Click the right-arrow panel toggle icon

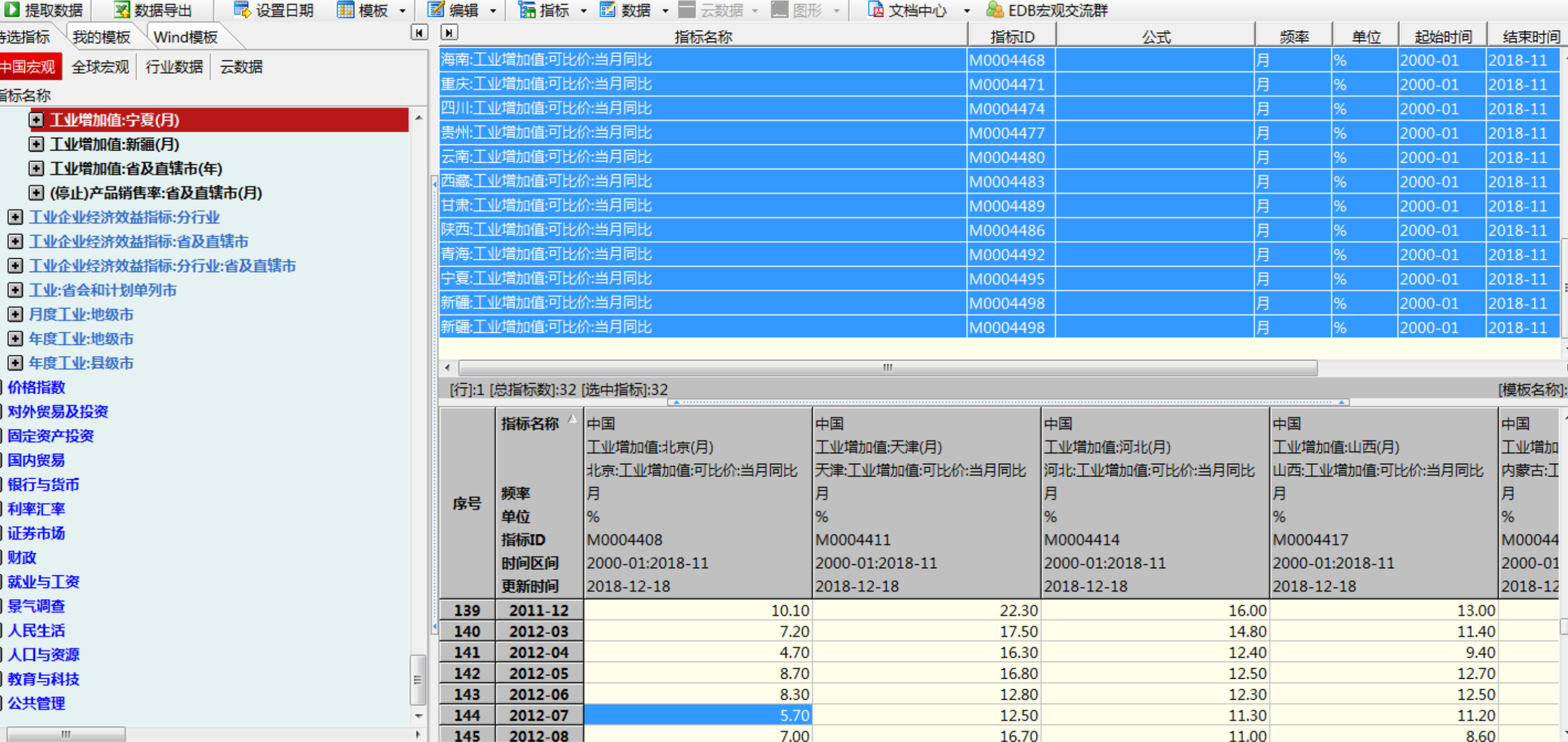point(449,32)
